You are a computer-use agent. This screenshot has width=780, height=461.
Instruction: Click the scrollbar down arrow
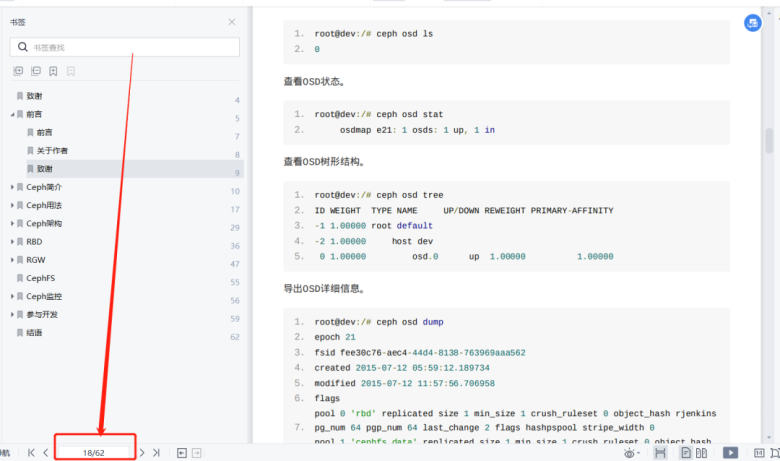pyautogui.click(x=769, y=438)
